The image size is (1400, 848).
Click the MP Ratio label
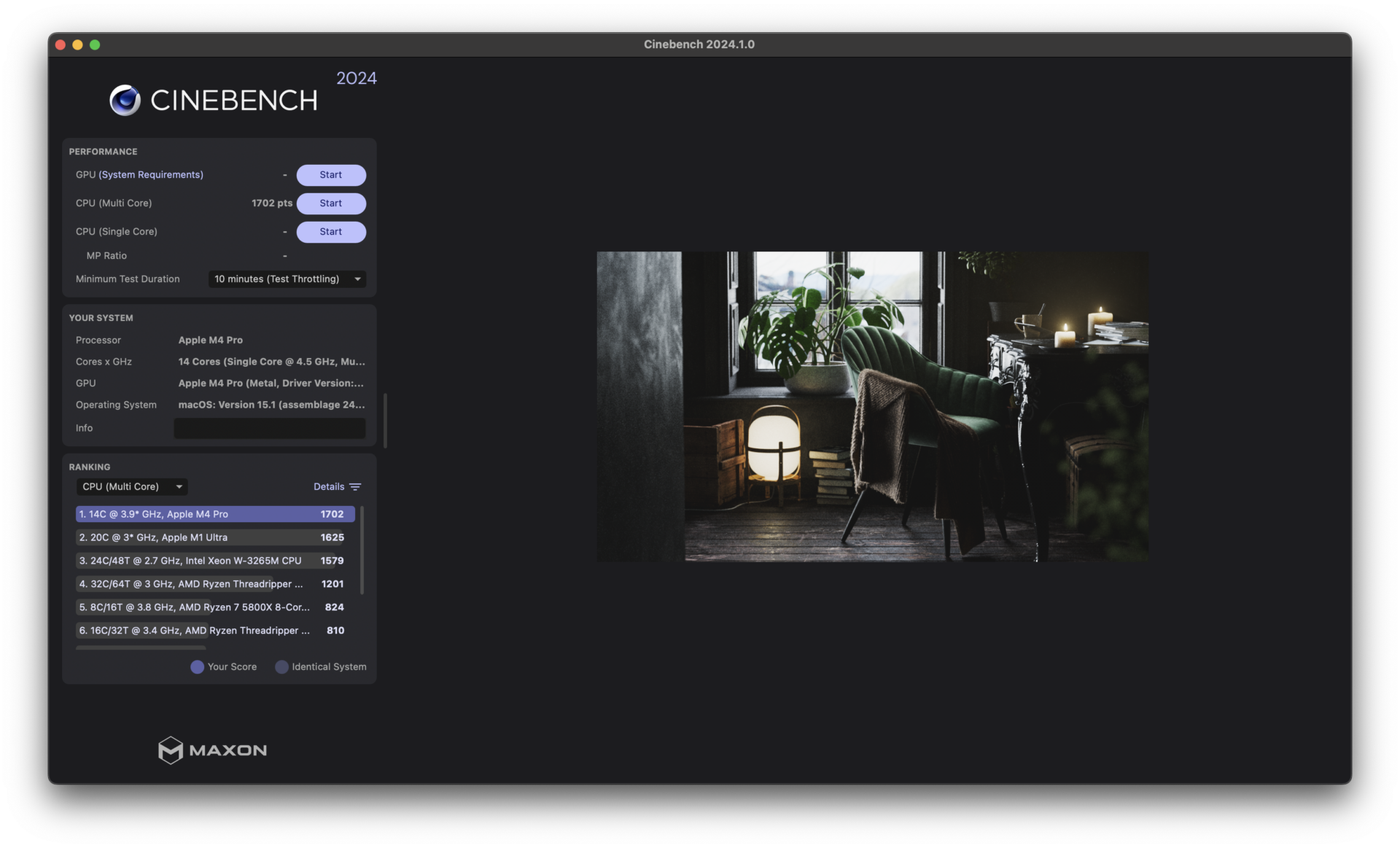click(x=106, y=256)
